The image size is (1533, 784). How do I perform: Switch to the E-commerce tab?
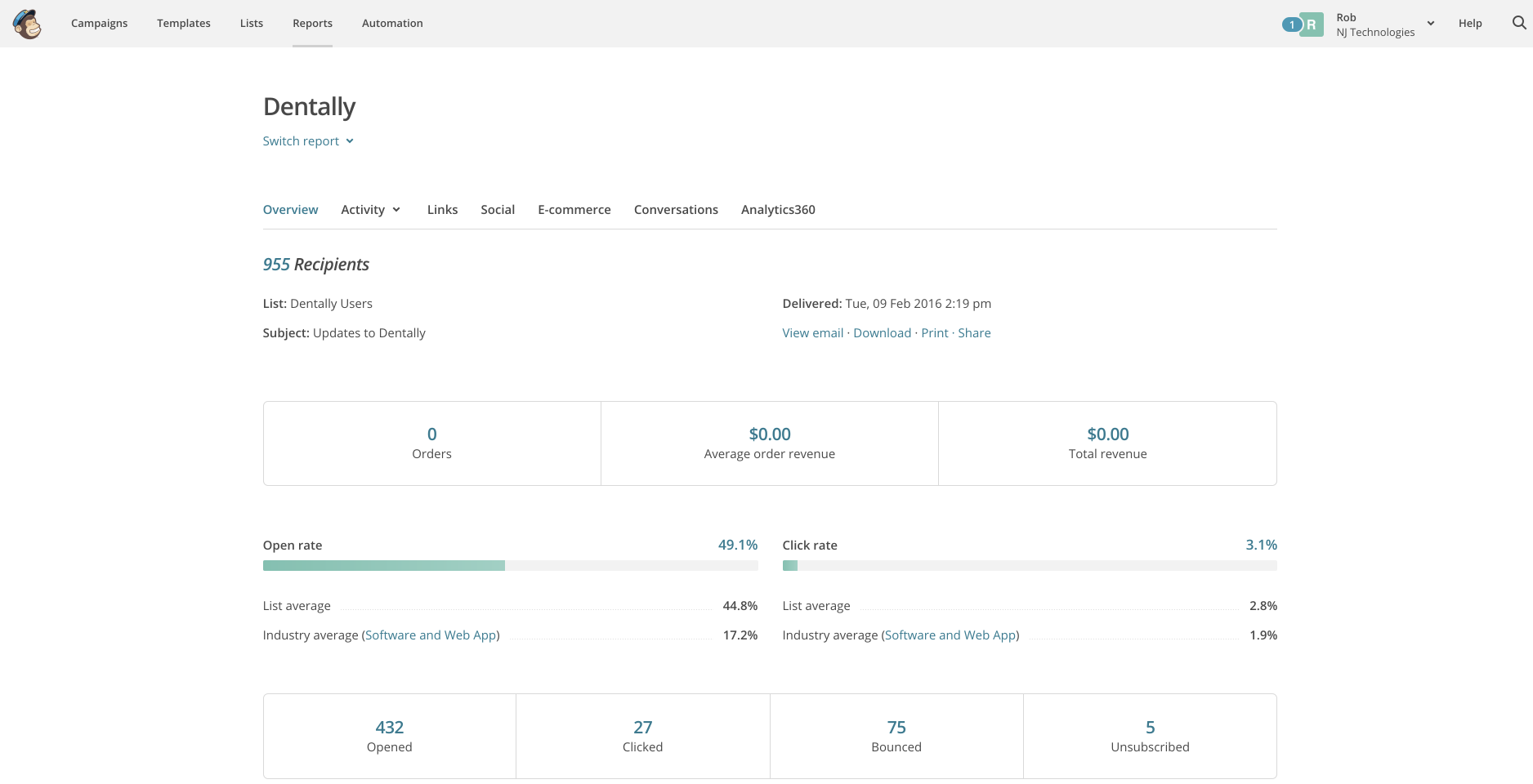pos(574,210)
